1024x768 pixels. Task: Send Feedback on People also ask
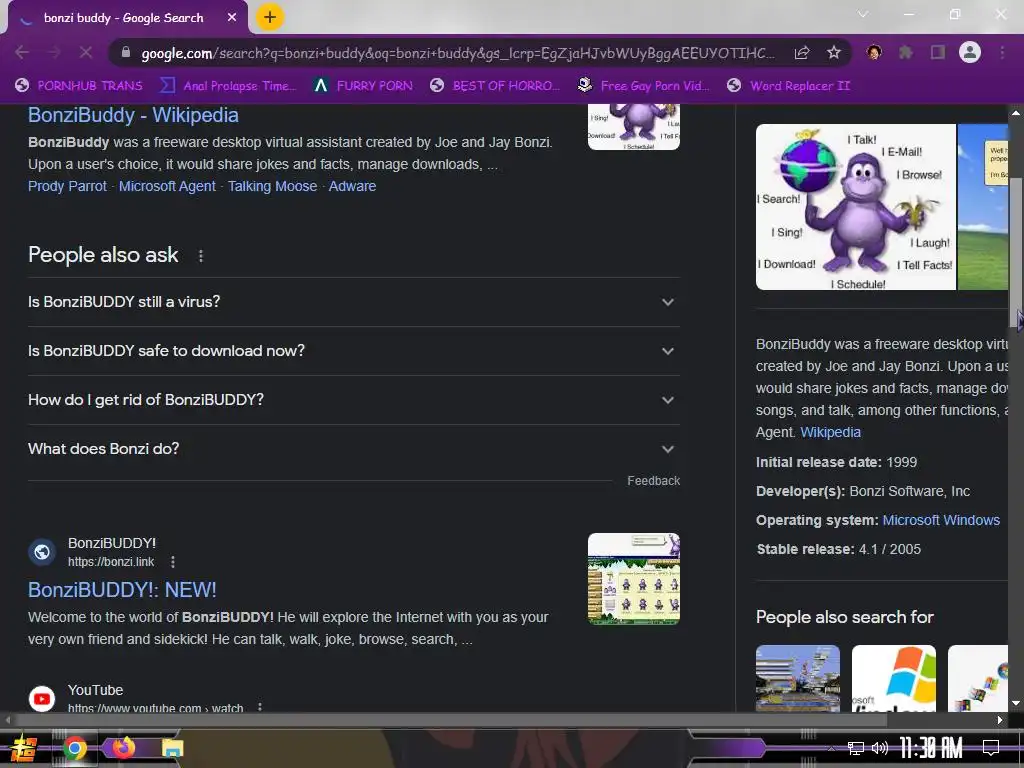(653, 481)
